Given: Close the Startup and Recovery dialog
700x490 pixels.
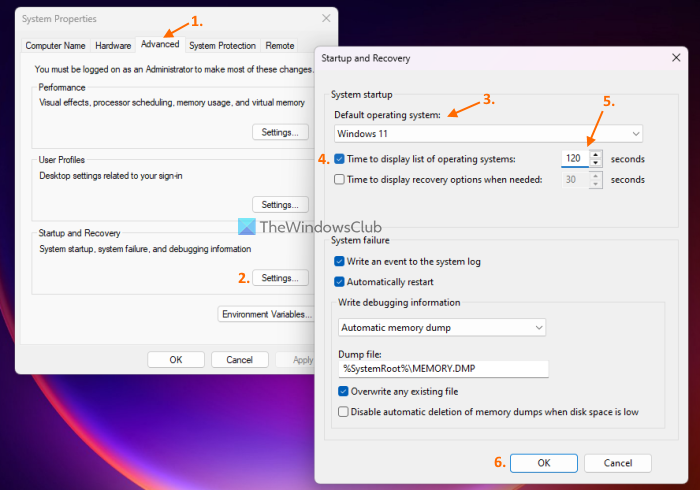Looking at the screenshot, I should (676, 58).
